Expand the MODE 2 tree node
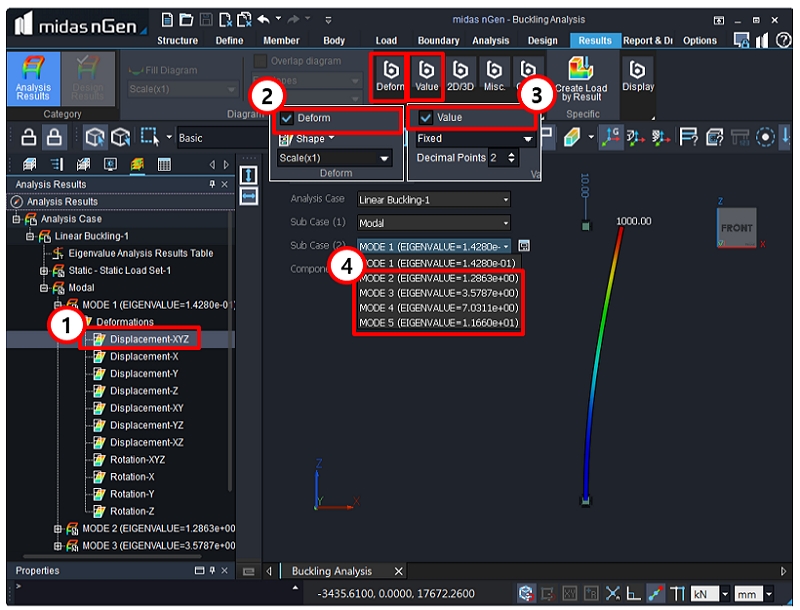 click(x=58, y=528)
